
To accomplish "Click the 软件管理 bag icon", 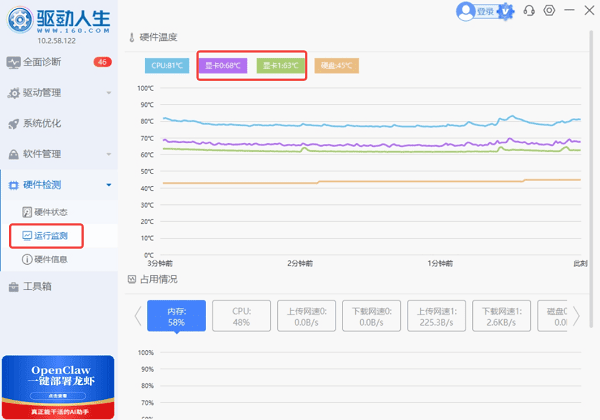I will click(13, 154).
